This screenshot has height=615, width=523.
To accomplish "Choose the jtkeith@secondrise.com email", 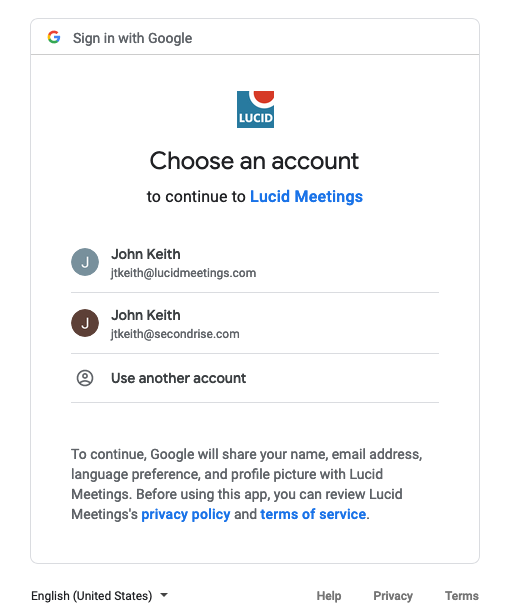I will (x=175, y=334).
